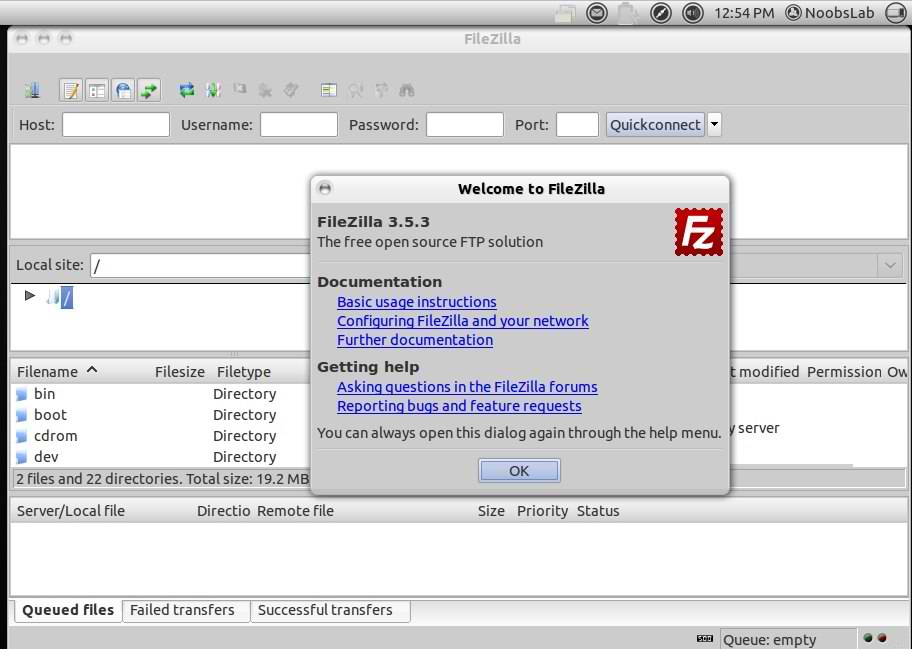Toggle the transfer queue display
The width and height of the screenshot is (912, 649).
pyautogui.click(x=149, y=90)
